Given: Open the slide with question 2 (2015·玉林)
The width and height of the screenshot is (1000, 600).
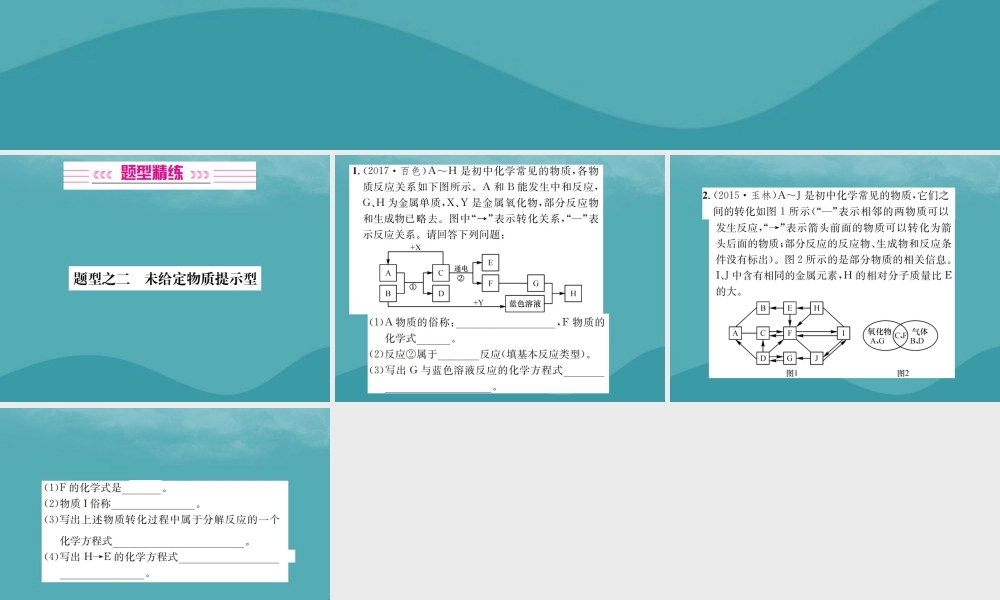Looking at the screenshot, I should click(x=835, y=278).
